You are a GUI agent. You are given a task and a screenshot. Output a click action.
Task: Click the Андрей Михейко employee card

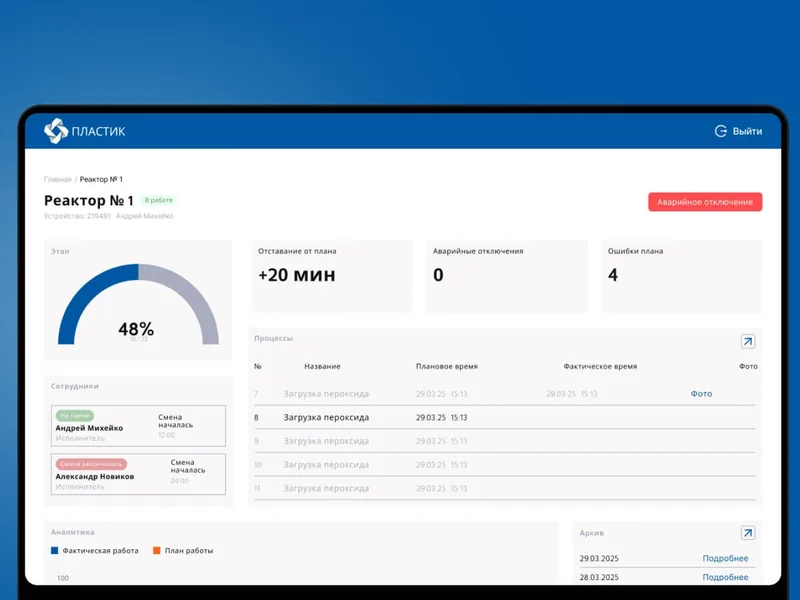tap(138, 426)
